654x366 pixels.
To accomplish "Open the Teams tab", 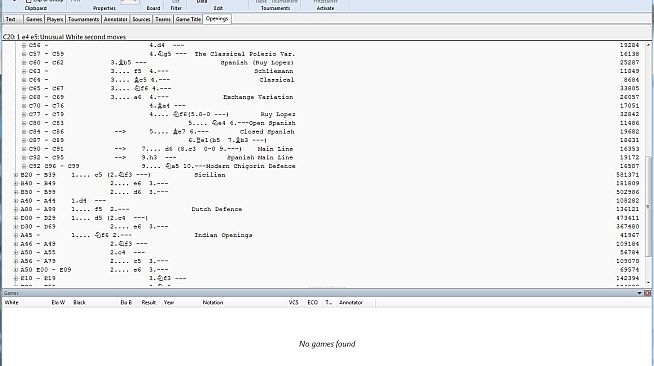I will coord(163,19).
